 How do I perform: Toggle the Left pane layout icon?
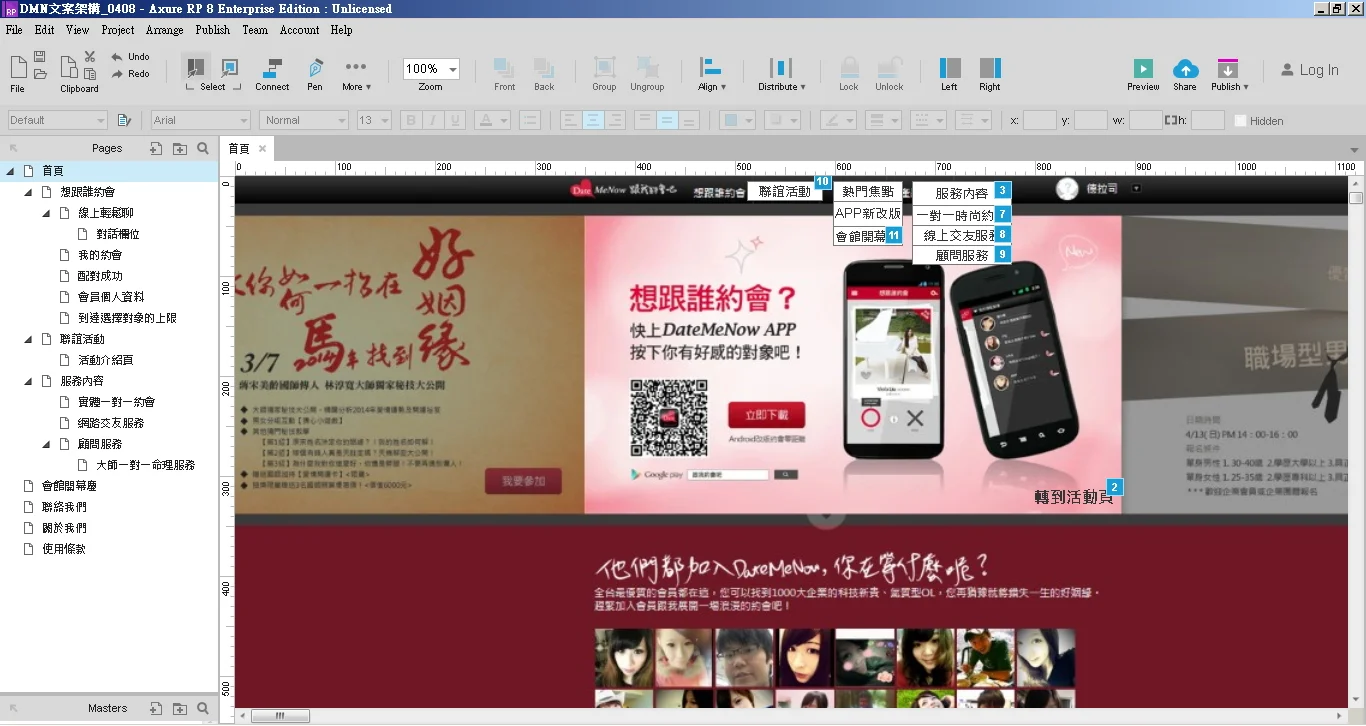949,68
